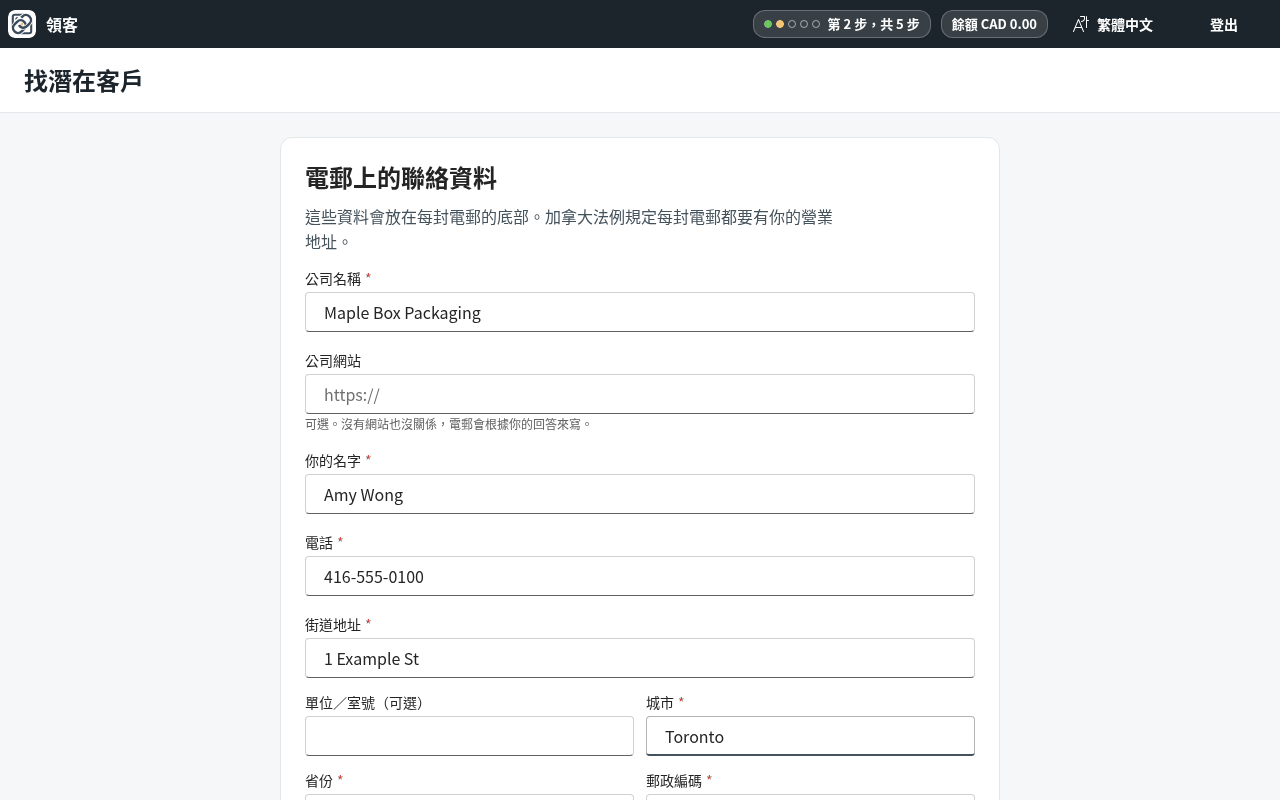Click the 公司名稱 field with Maple Box Packaging
1280x800 pixels.
pos(640,312)
